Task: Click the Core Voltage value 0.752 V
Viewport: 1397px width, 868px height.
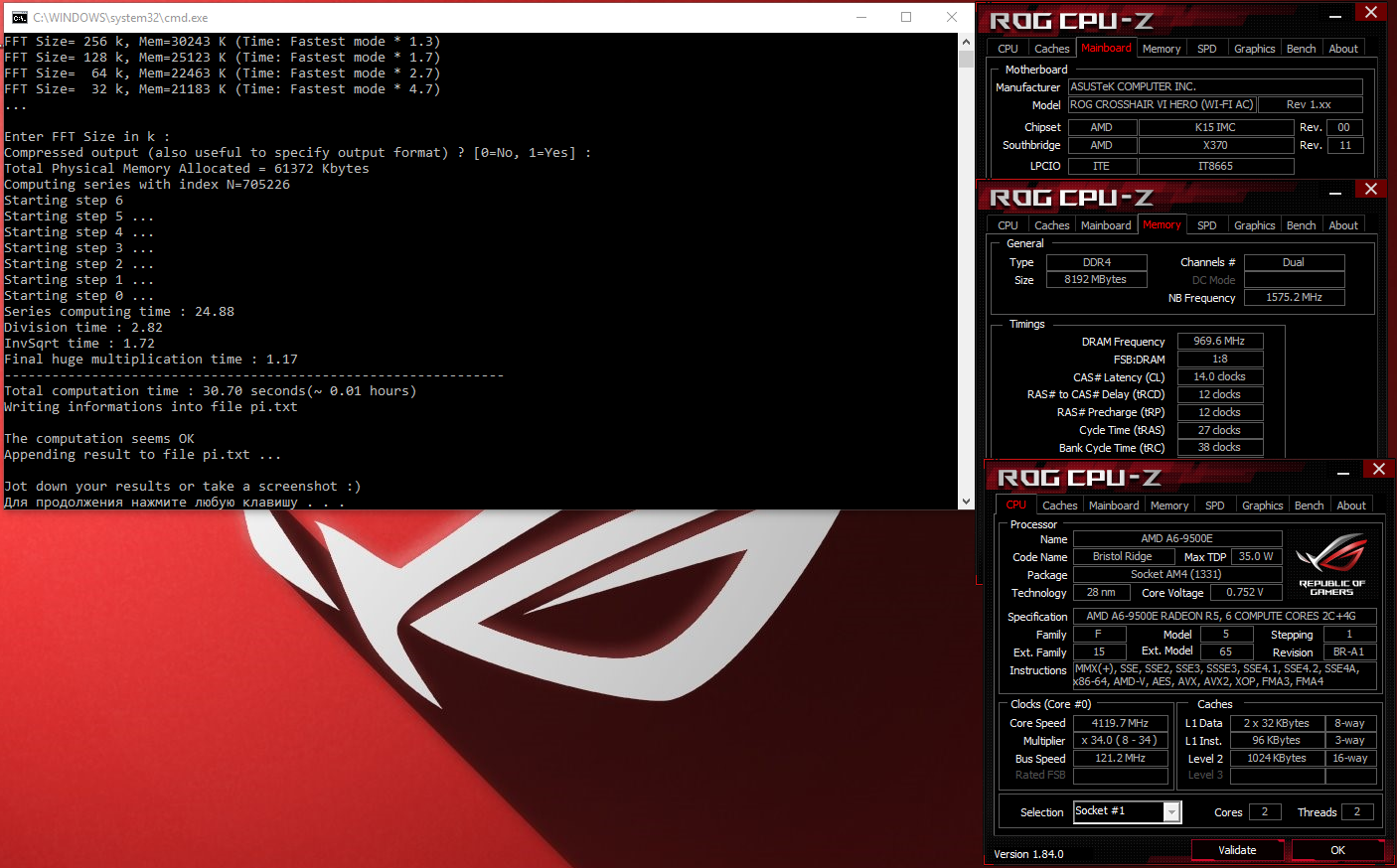Action: click(x=1245, y=592)
